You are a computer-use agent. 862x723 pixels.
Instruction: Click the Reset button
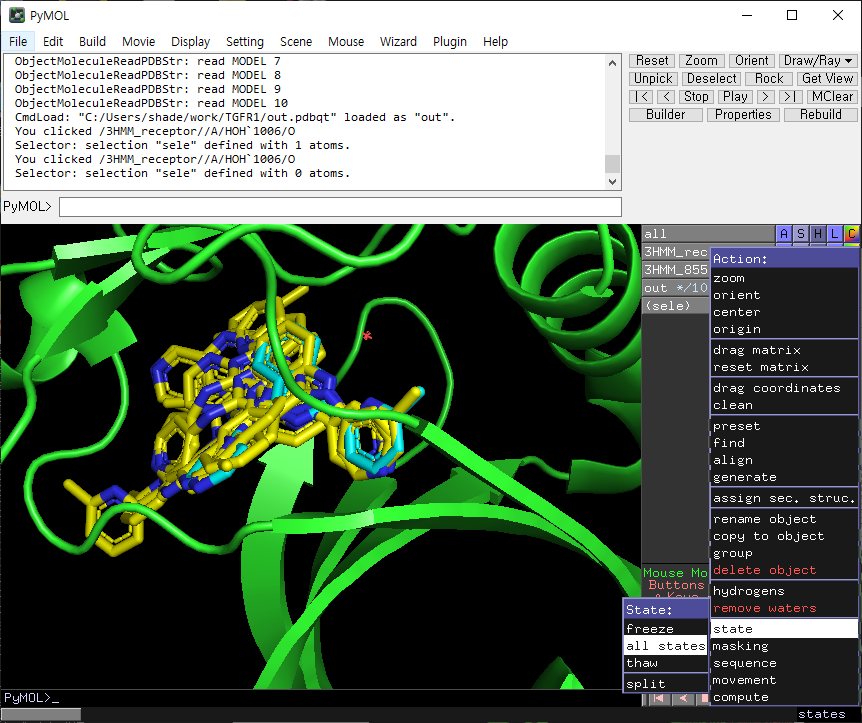(652, 60)
